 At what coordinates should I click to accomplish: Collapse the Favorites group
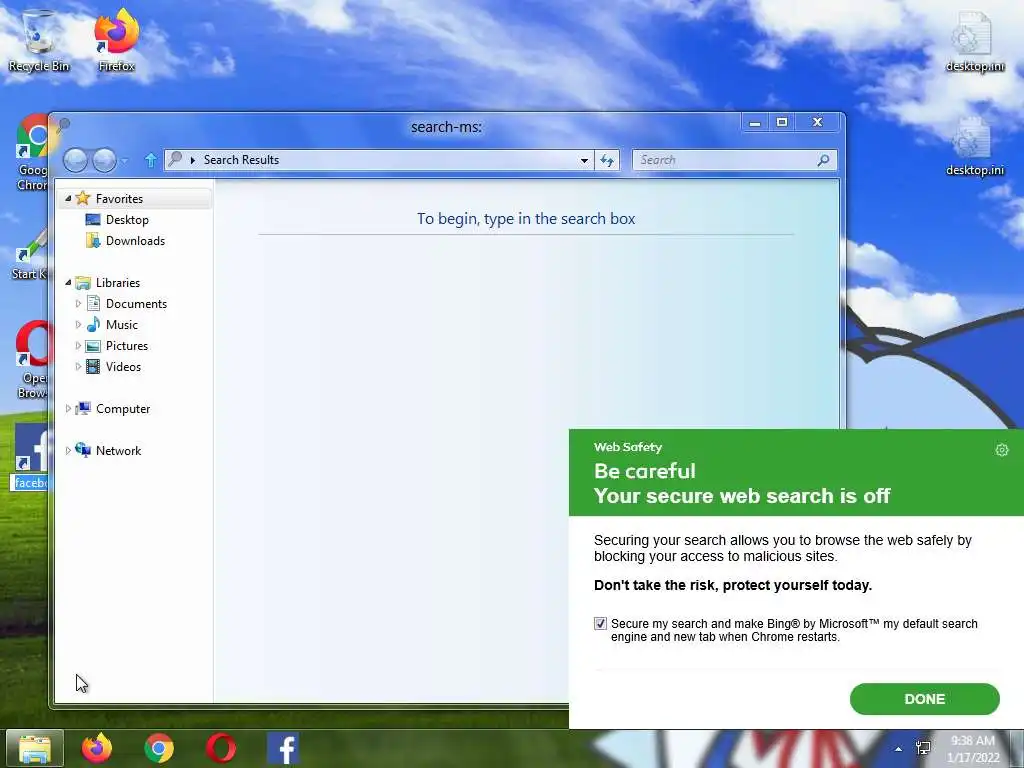click(68, 199)
